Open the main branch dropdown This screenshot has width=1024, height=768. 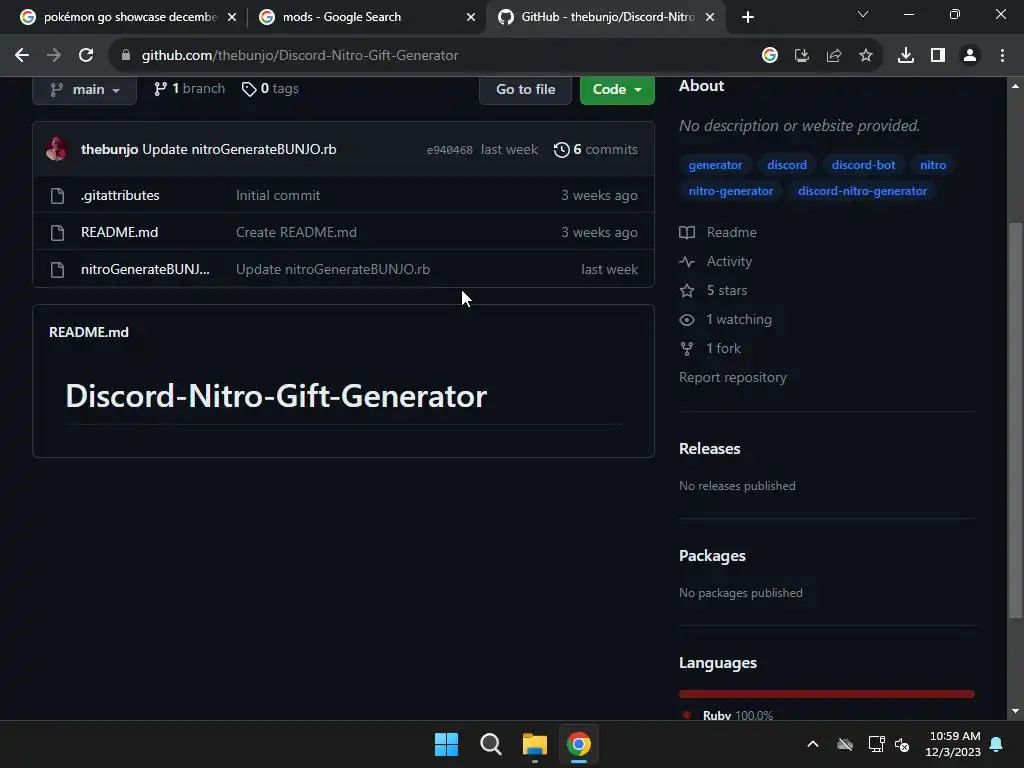pyautogui.click(x=84, y=89)
